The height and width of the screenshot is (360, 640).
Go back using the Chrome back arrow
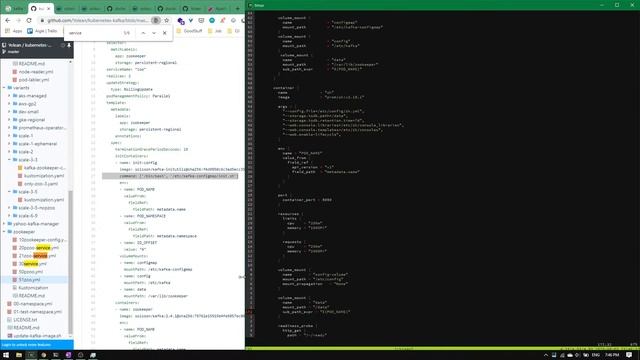(x=8, y=20)
